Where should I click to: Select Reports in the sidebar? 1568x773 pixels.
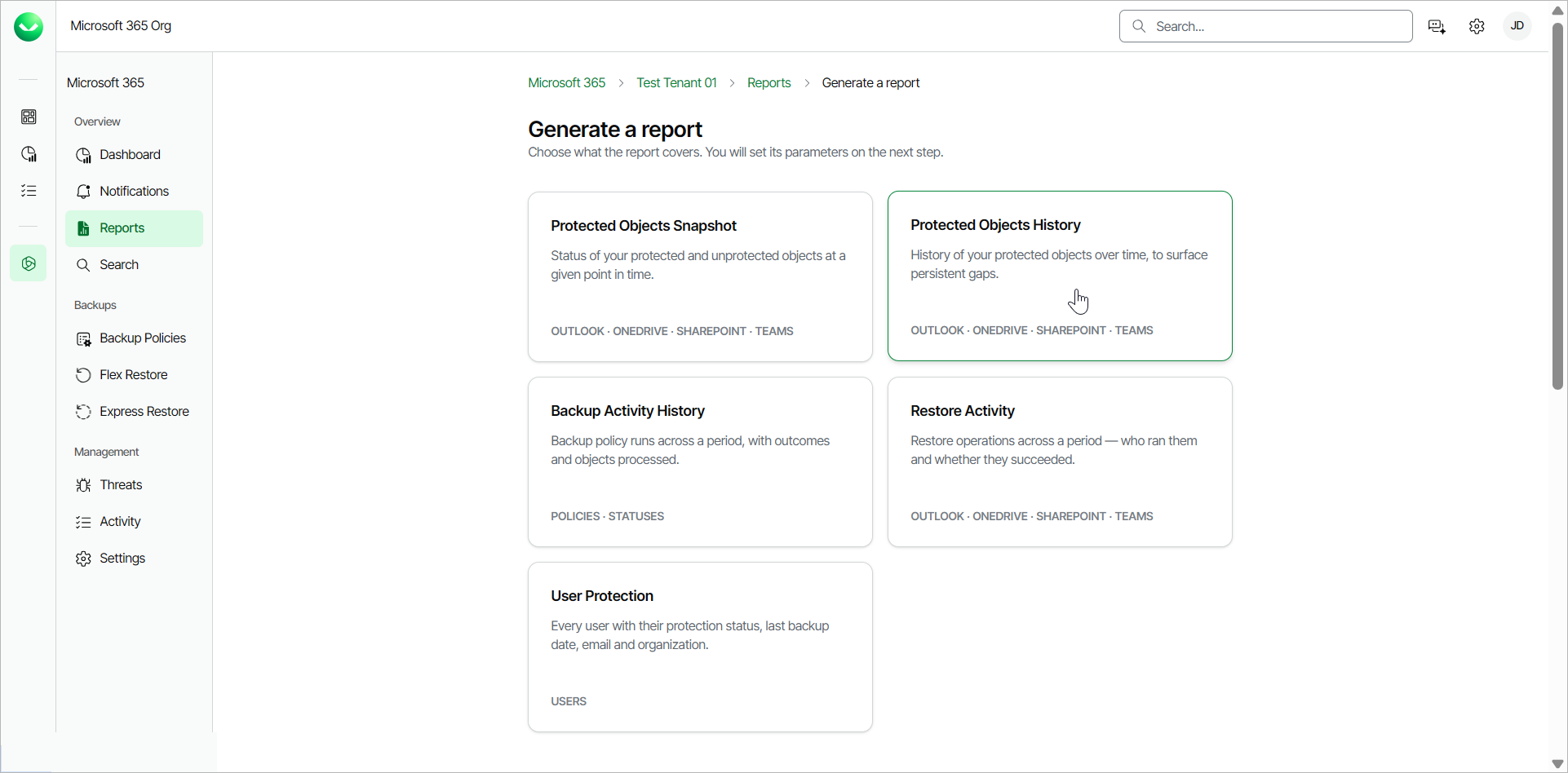click(134, 228)
